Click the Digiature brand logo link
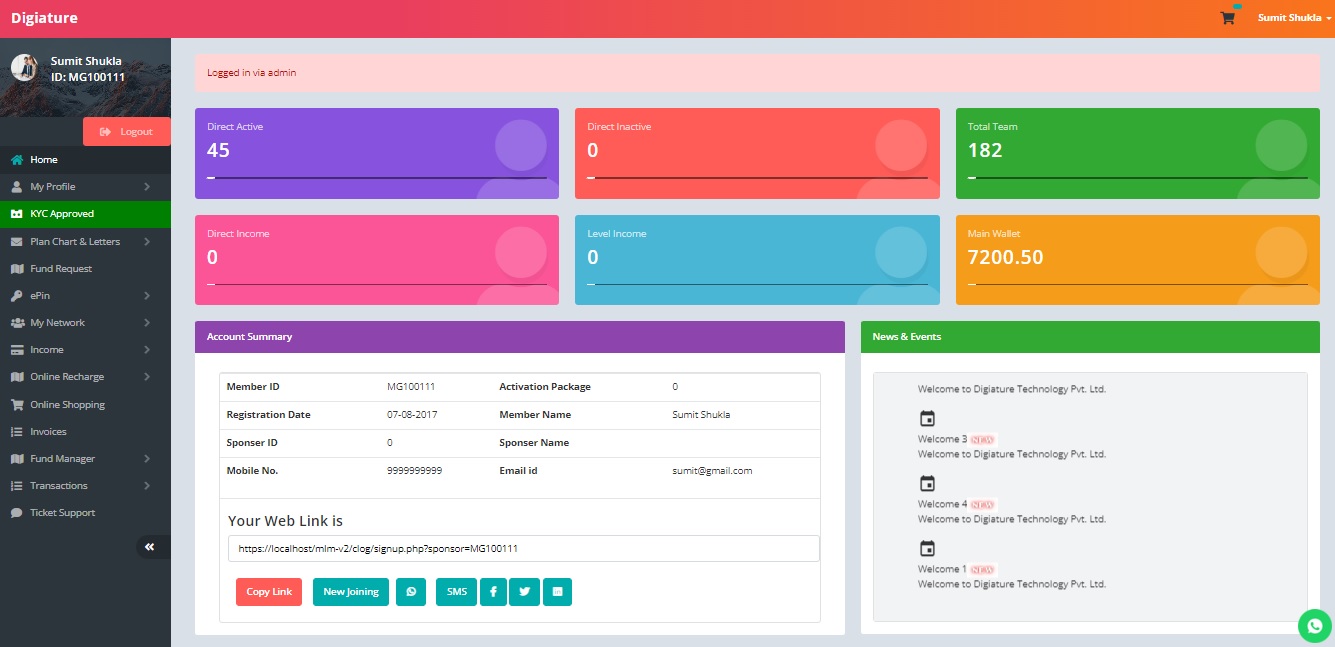The width and height of the screenshot is (1335, 647). point(44,18)
